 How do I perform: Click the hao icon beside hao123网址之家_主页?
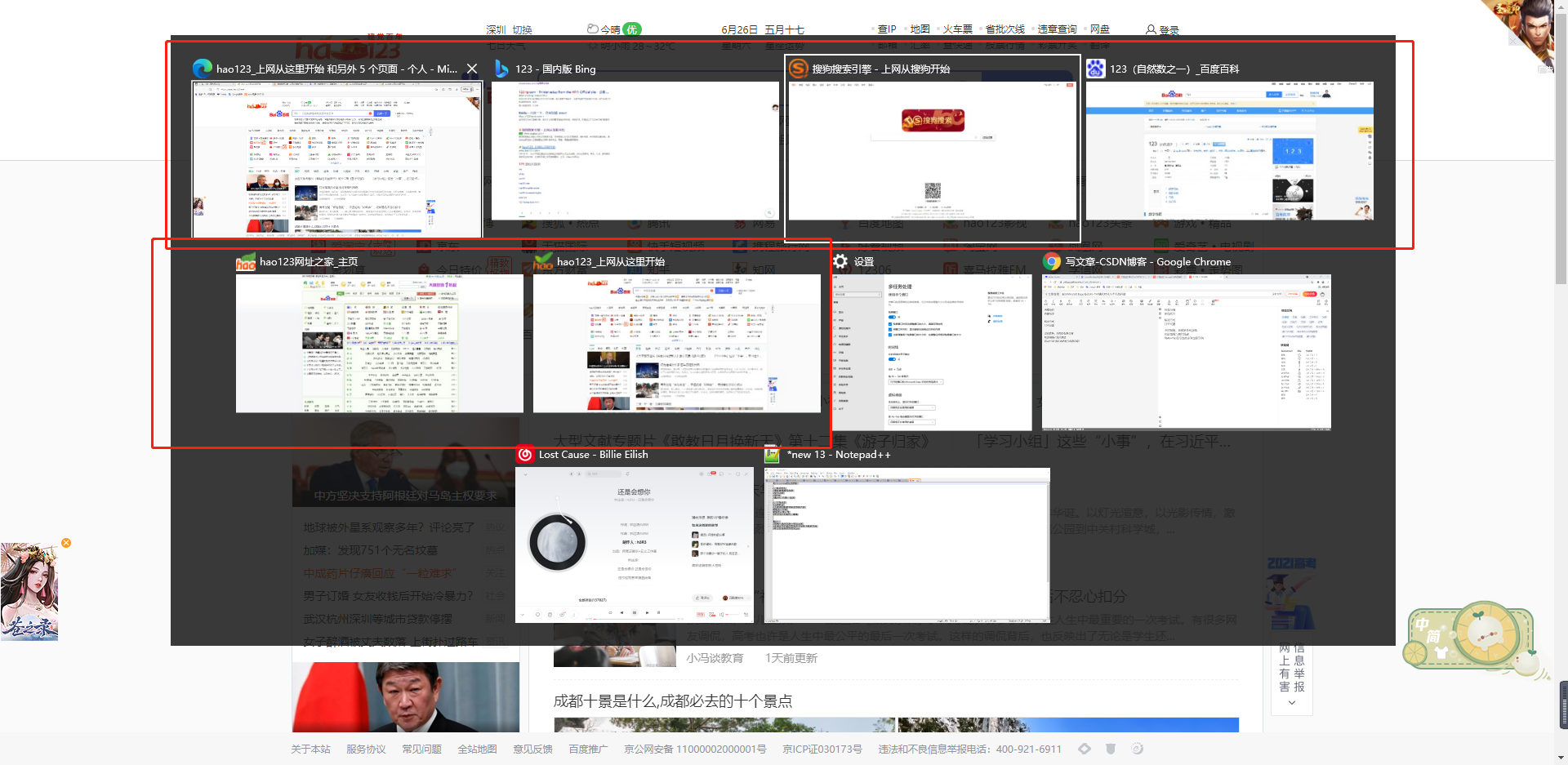point(246,261)
